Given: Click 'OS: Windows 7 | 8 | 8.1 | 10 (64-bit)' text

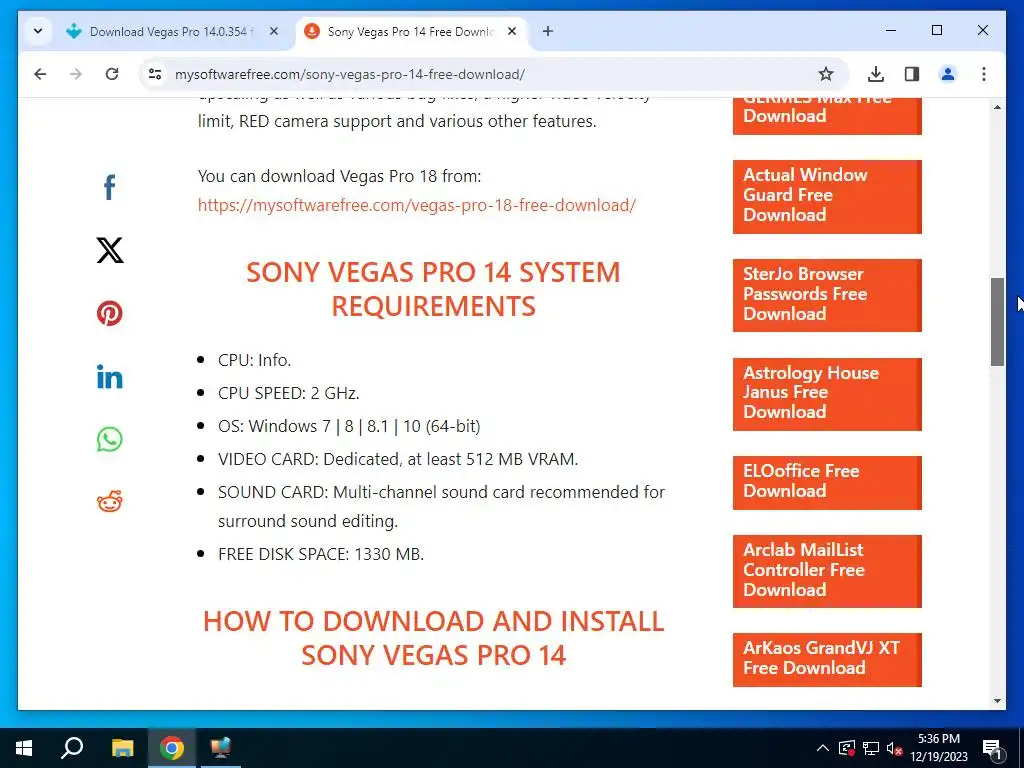Looking at the screenshot, I should 349,426.
